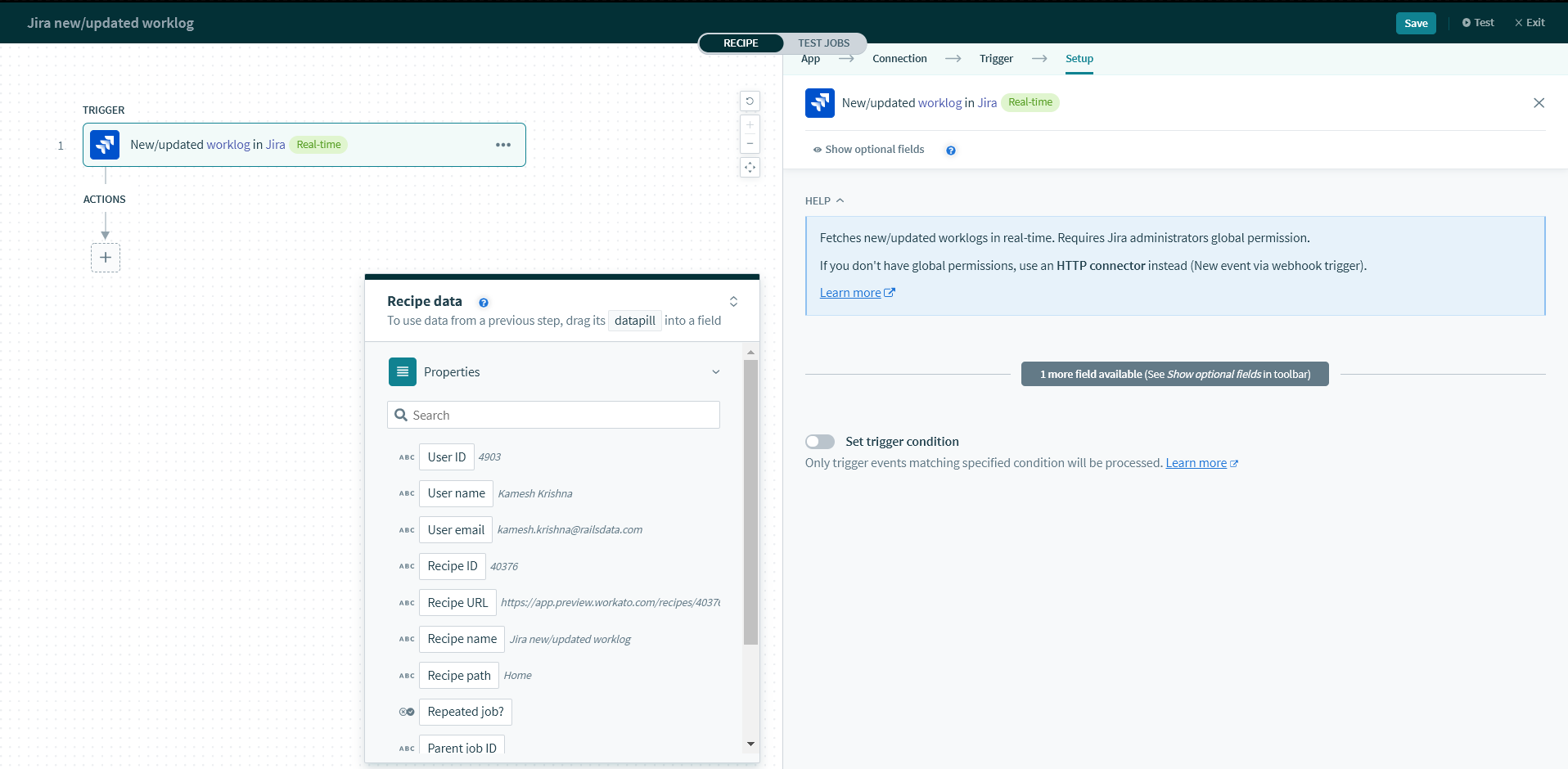Zoom out on the recipe canvas
This screenshot has width=1568, height=769.
pos(750,144)
